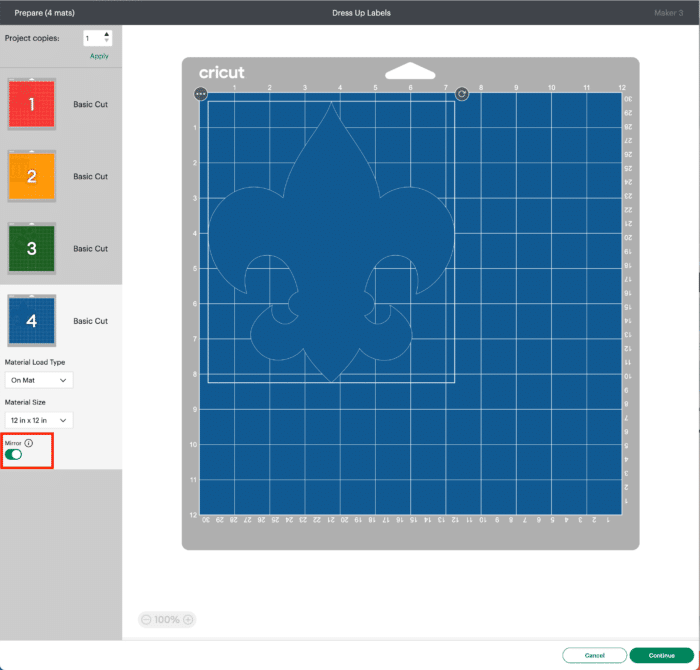
Task: Expand the Material Size dropdown
Action: point(39,421)
